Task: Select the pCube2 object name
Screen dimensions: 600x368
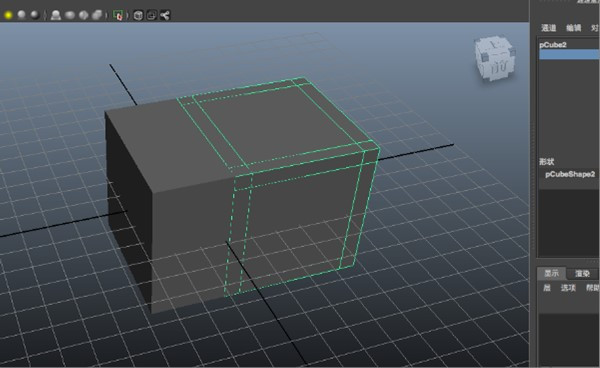Action: pos(553,45)
